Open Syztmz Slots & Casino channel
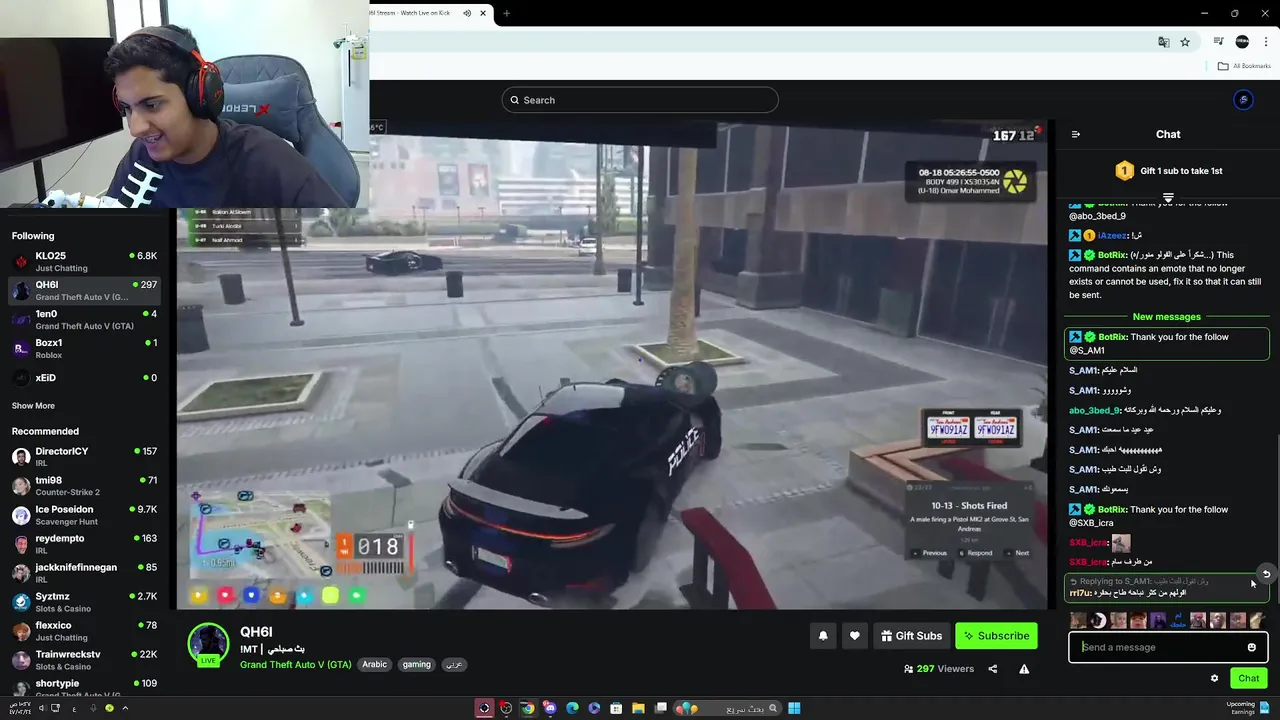The height and width of the screenshot is (720, 1280). point(84,602)
